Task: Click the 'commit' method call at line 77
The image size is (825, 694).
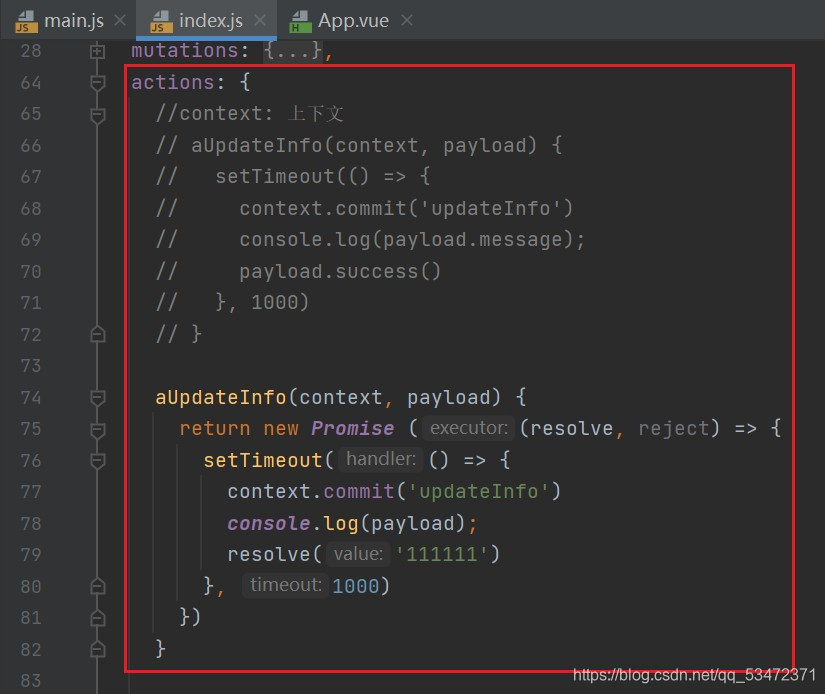Action: (359, 492)
